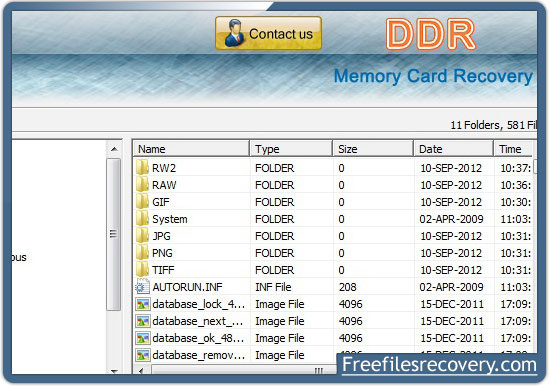Image resolution: width=550 pixels, height=386 pixels.
Task: Open the RW2 folder icon
Action: pyautogui.click(x=142, y=168)
